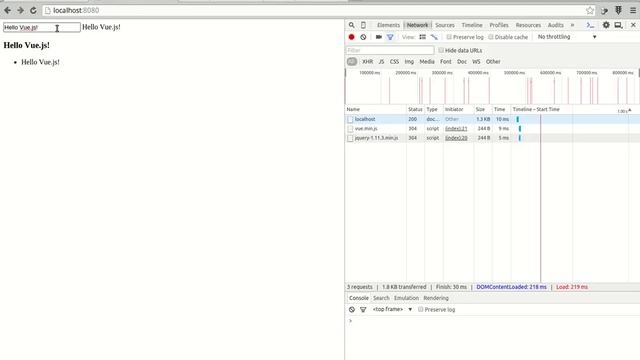Toggle device mode phone icon
The width and height of the screenshot is (640, 360).
(363, 25)
